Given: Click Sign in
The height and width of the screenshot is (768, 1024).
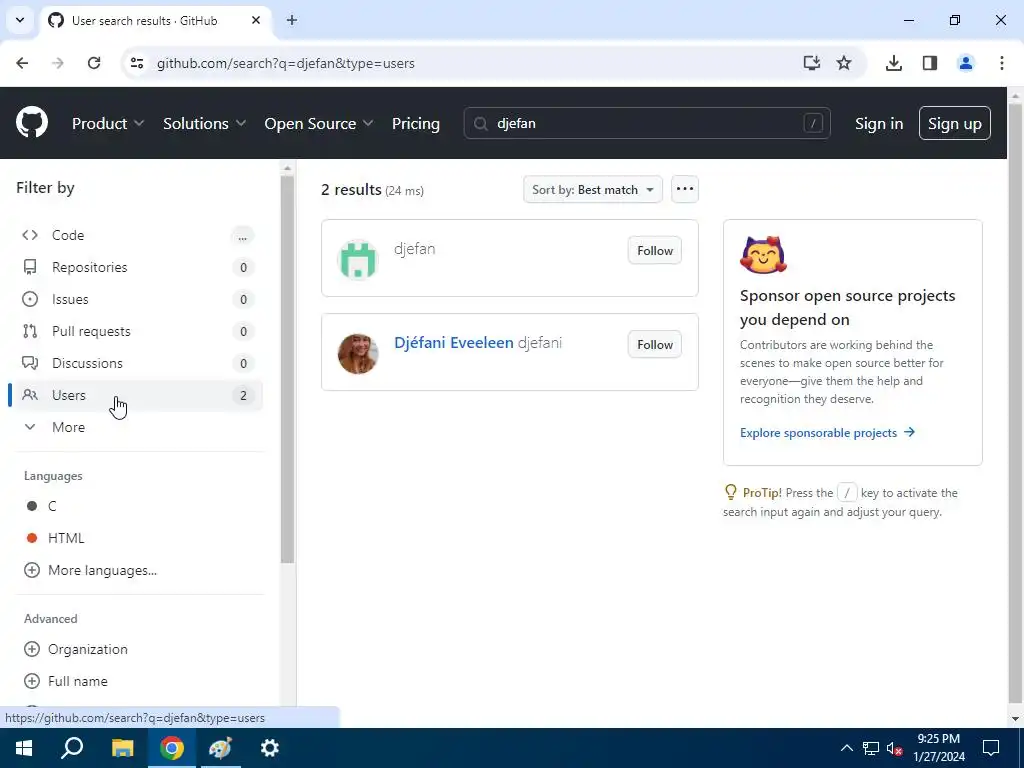Looking at the screenshot, I should (879, 123).
